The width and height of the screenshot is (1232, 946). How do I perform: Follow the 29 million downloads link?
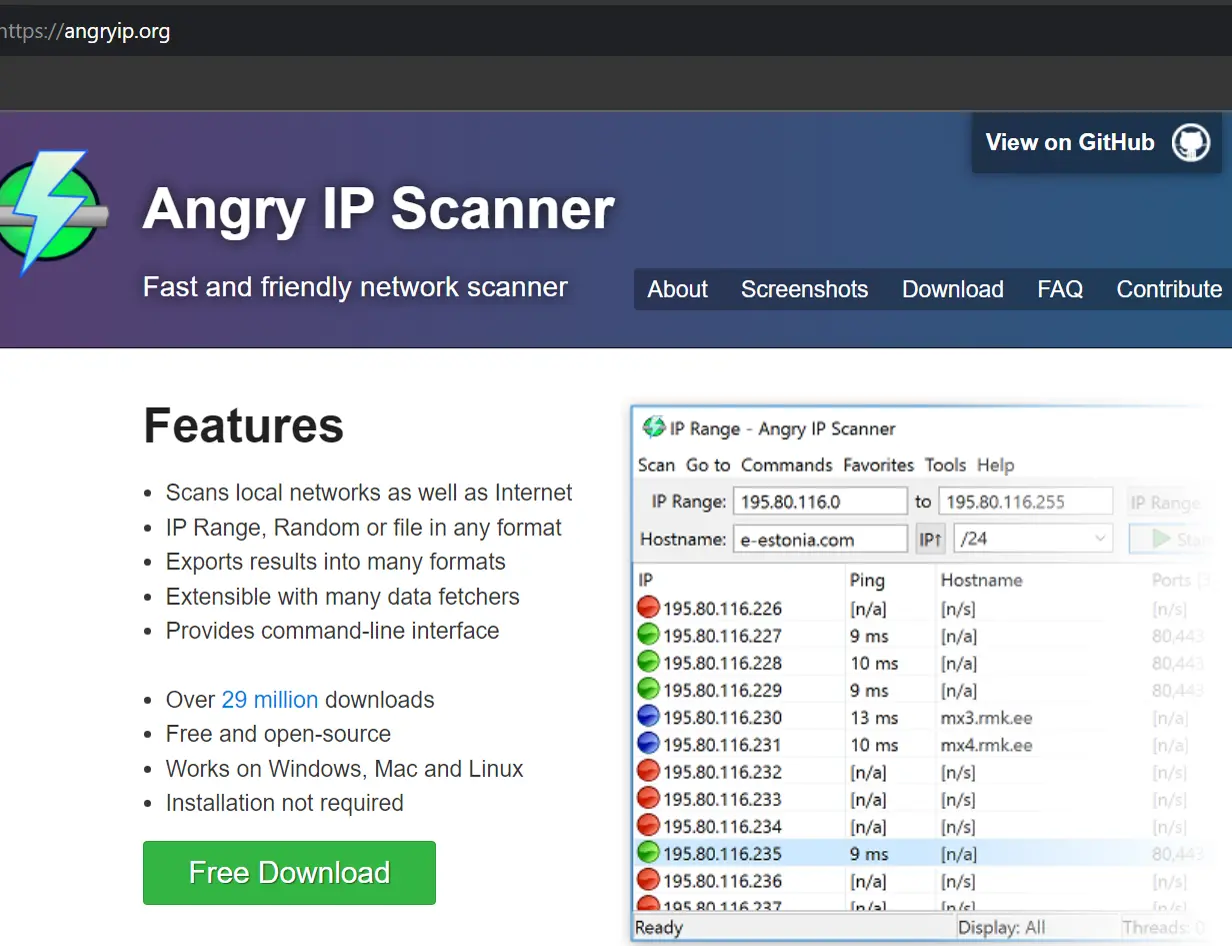tap(269, 700)
